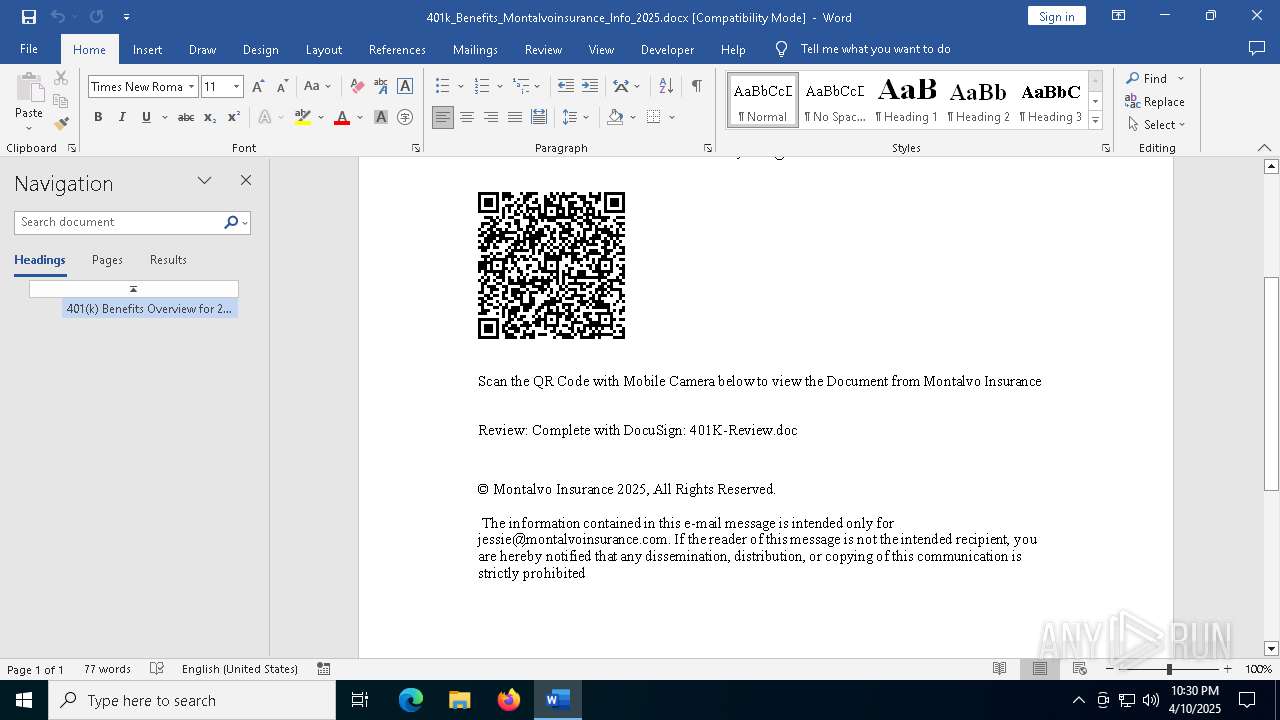Click Type here to search box
Screen dimensions: 1280x720
(192, 700)
